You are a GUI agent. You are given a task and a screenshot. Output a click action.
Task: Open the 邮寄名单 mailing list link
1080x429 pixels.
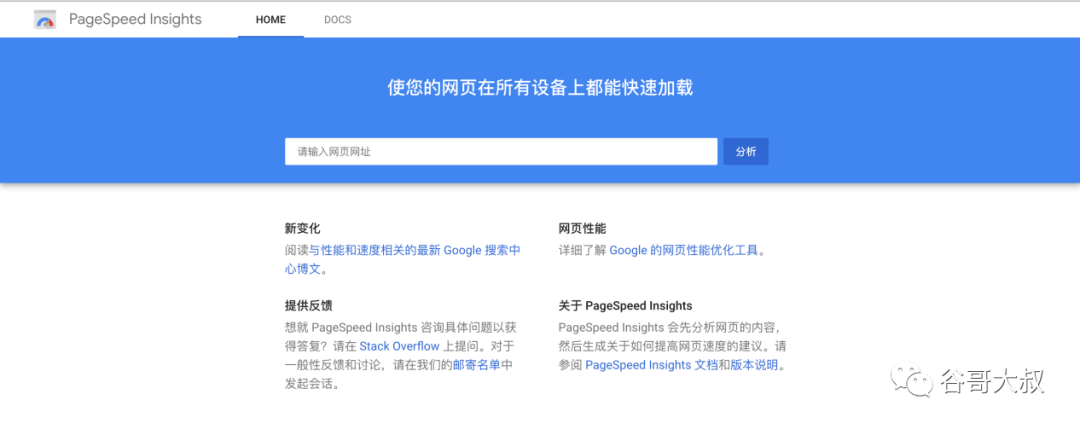476,365
